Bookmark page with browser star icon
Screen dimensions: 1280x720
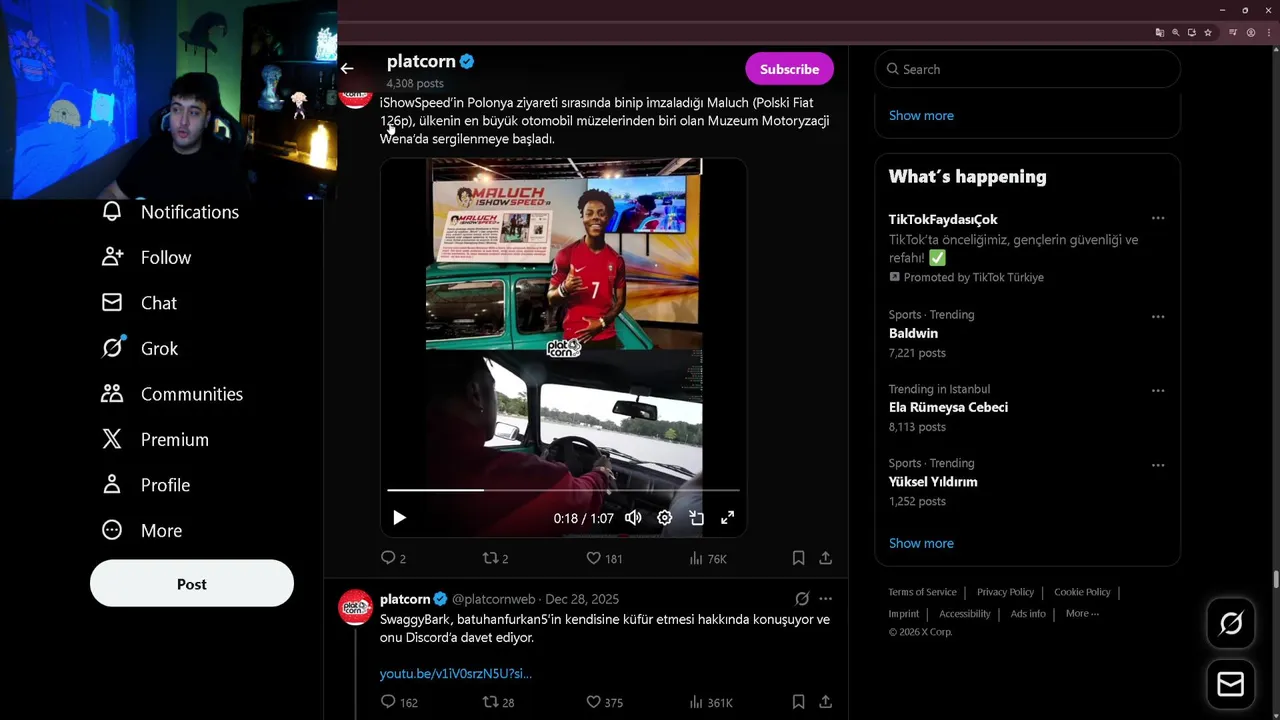coord(1208,32)
